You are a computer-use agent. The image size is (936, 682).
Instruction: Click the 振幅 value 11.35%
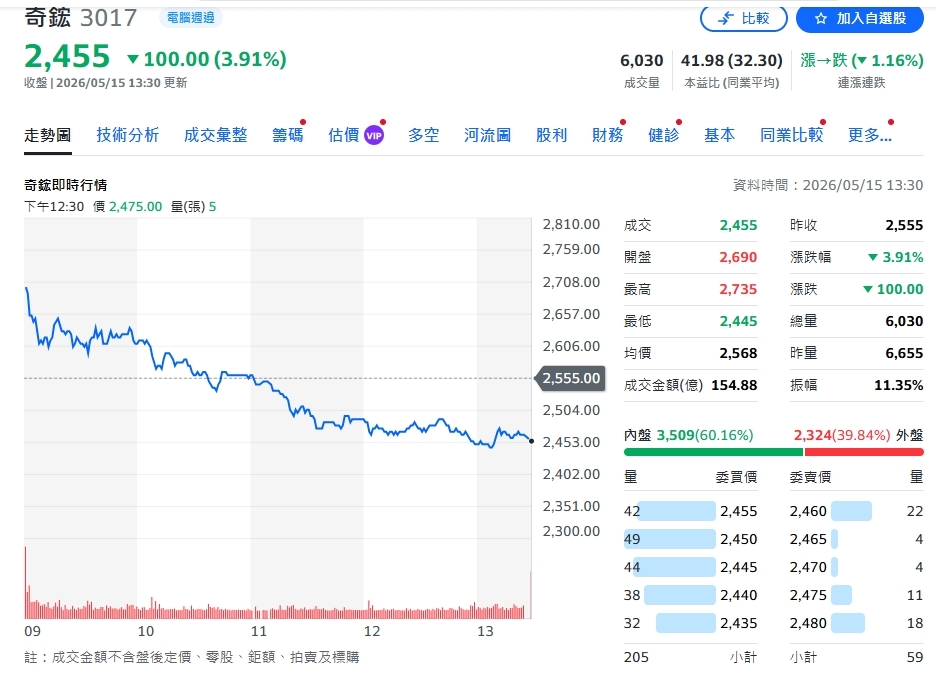(898, 385)
